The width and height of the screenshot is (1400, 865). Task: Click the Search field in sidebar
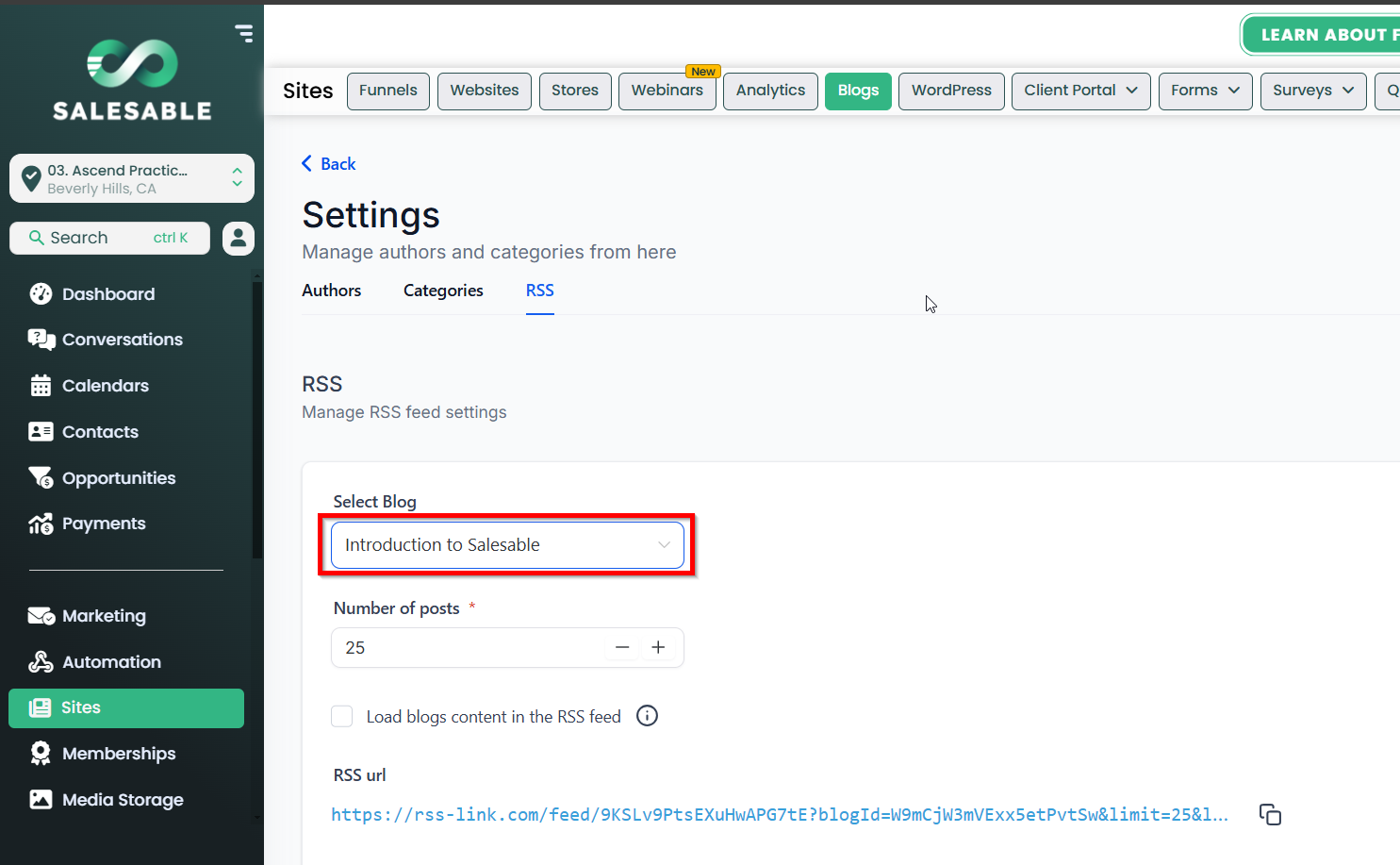pos(109,239)
